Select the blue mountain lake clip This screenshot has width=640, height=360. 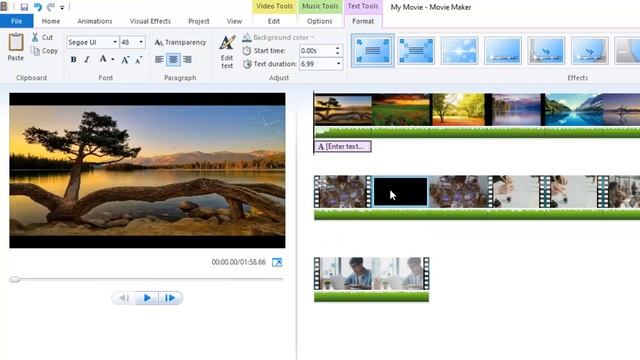574,109
